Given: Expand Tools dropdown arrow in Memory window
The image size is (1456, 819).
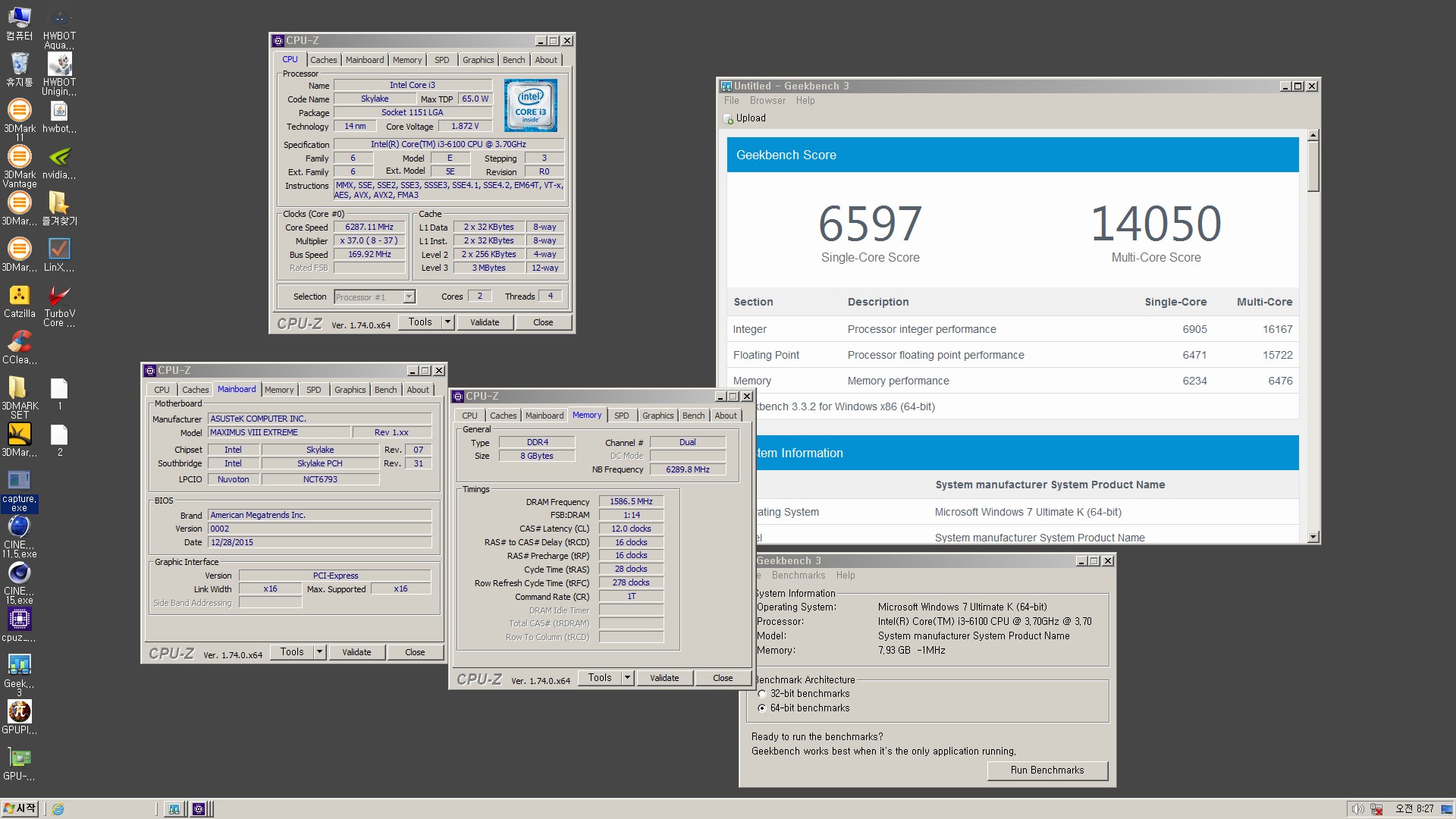Looking at the screenshot, I should click(x=627, y=678).
